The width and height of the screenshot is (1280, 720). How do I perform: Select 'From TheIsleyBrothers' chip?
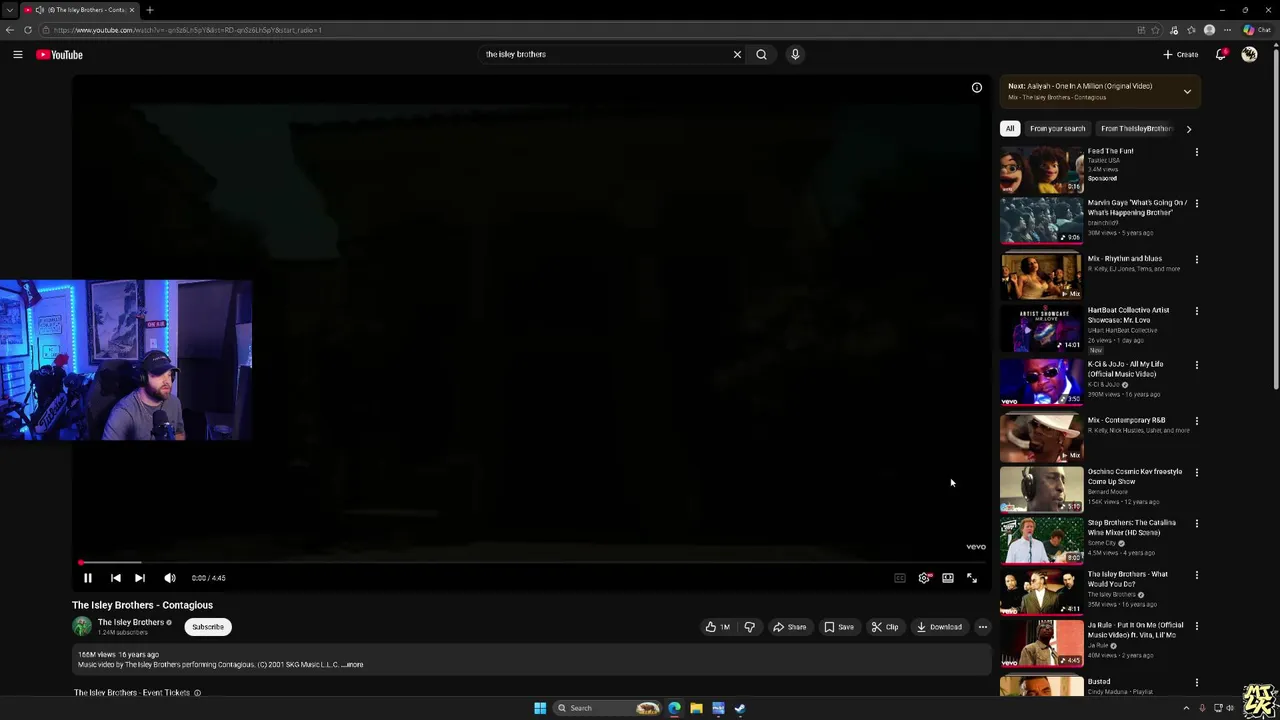[x=1135, y=129]
